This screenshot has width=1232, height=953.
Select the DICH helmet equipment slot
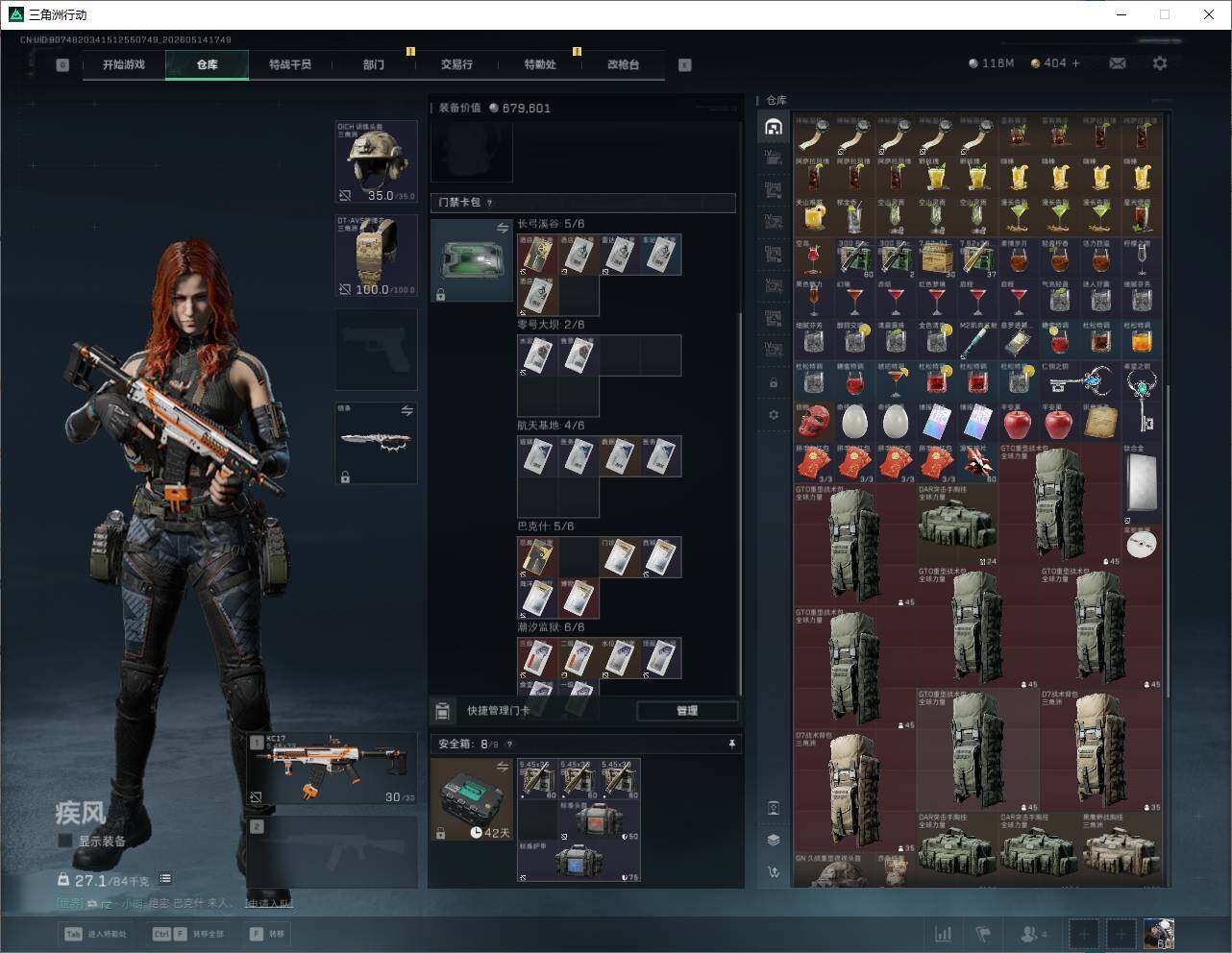(x=376, y=161)
